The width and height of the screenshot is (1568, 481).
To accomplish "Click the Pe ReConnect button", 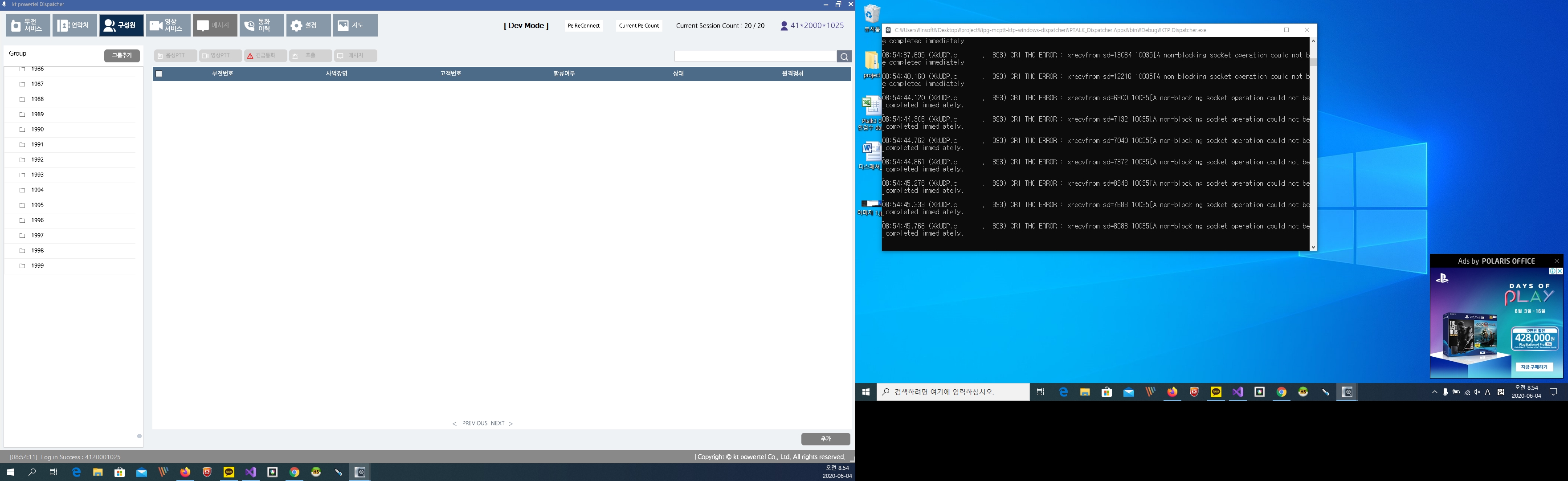I will (x=583, y=25).
